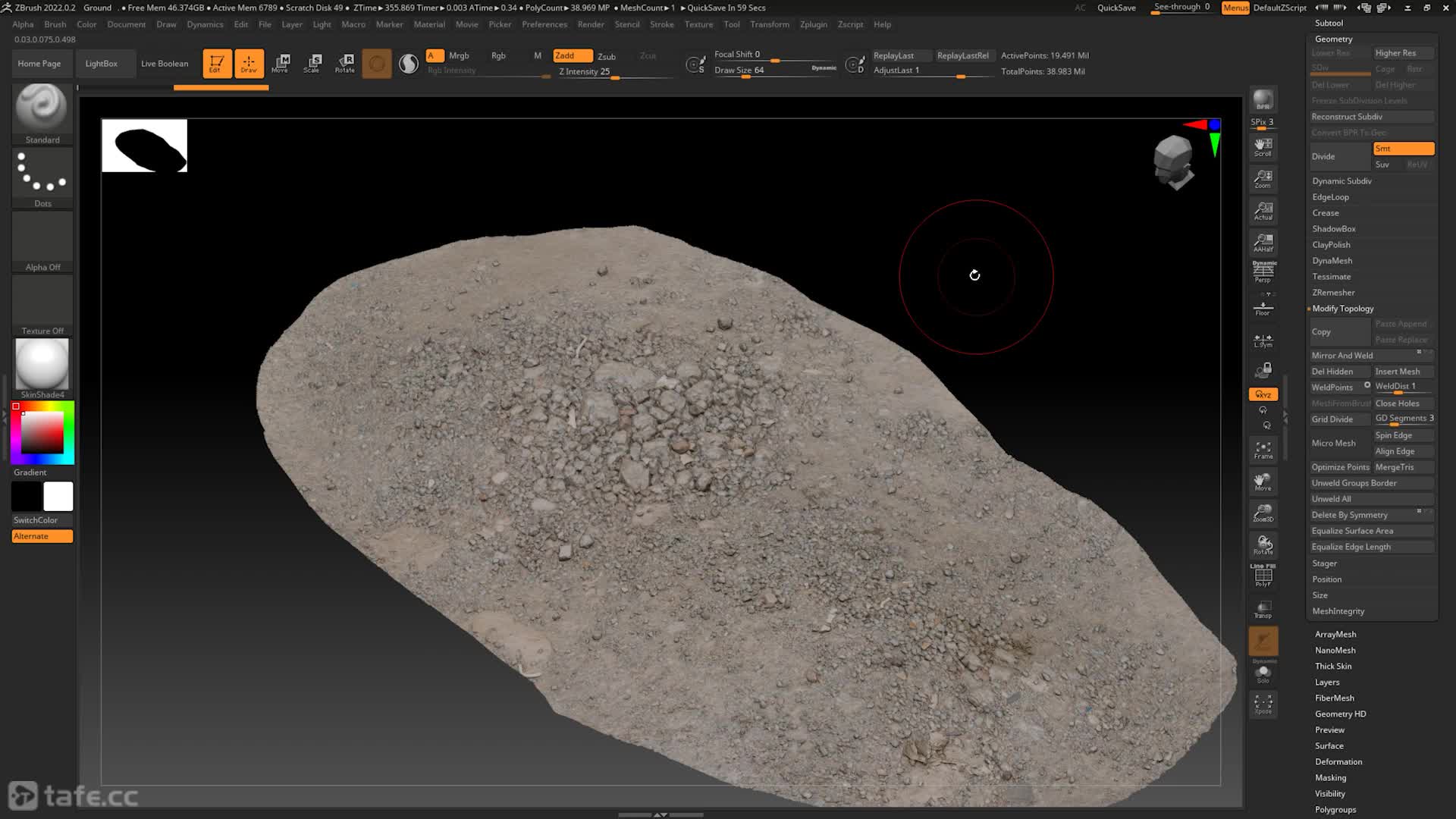Click the Xpose icon
Image resolution: width=1456 pixels, height=819 pixels.
pyautogui.click(x=1263, y=704)
